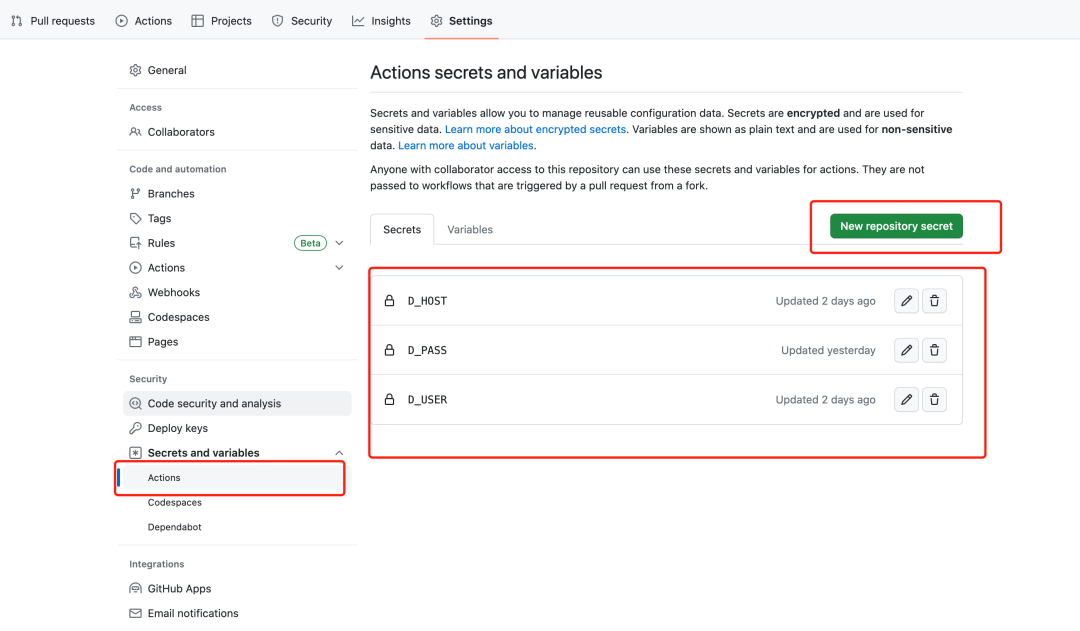1080x631 pixels.
Task: Delete the D_PASS secret using trash icon
Action: click(x=934, y=350)
